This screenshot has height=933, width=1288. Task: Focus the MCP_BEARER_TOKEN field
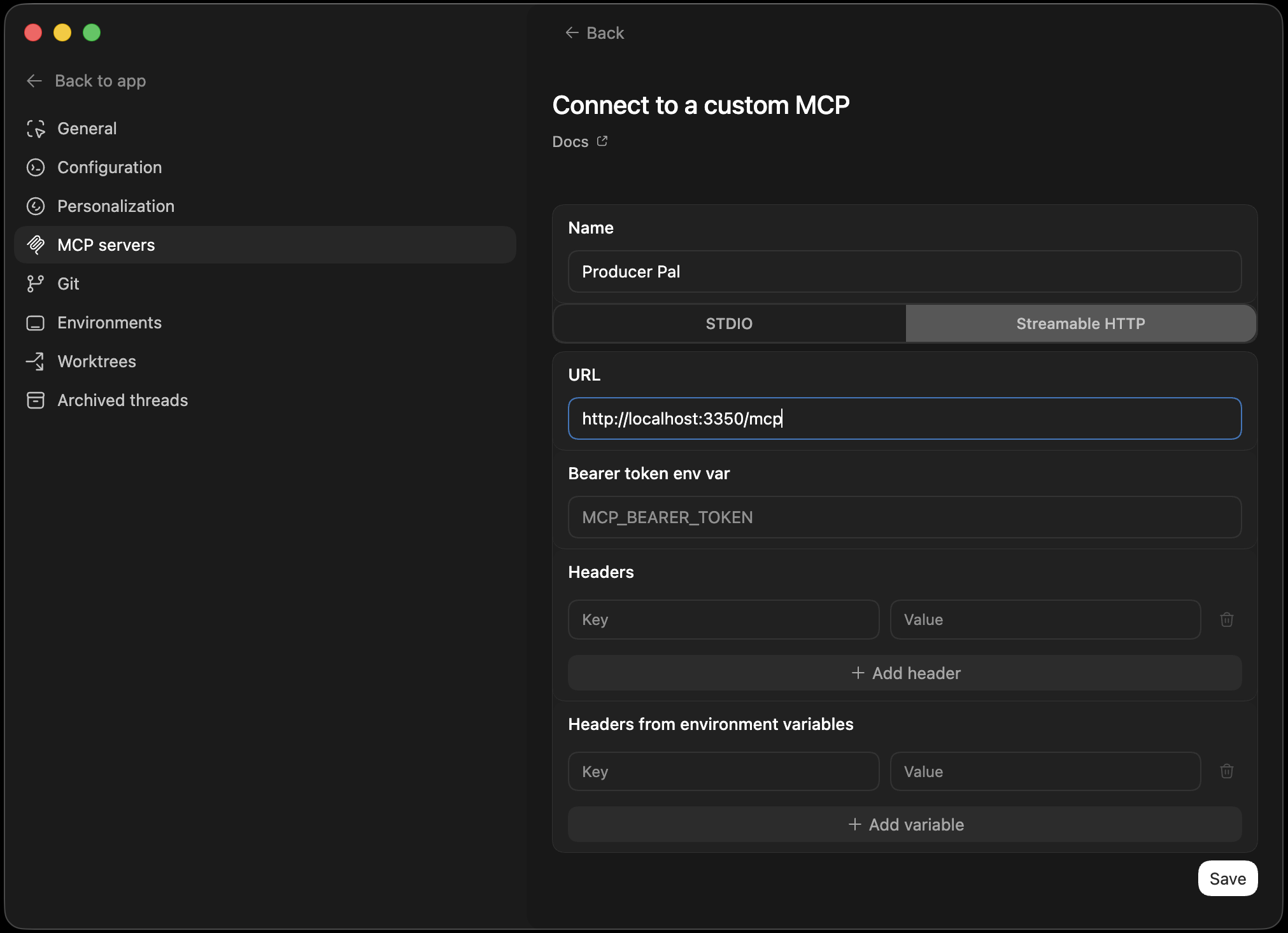tap(903, 517)
